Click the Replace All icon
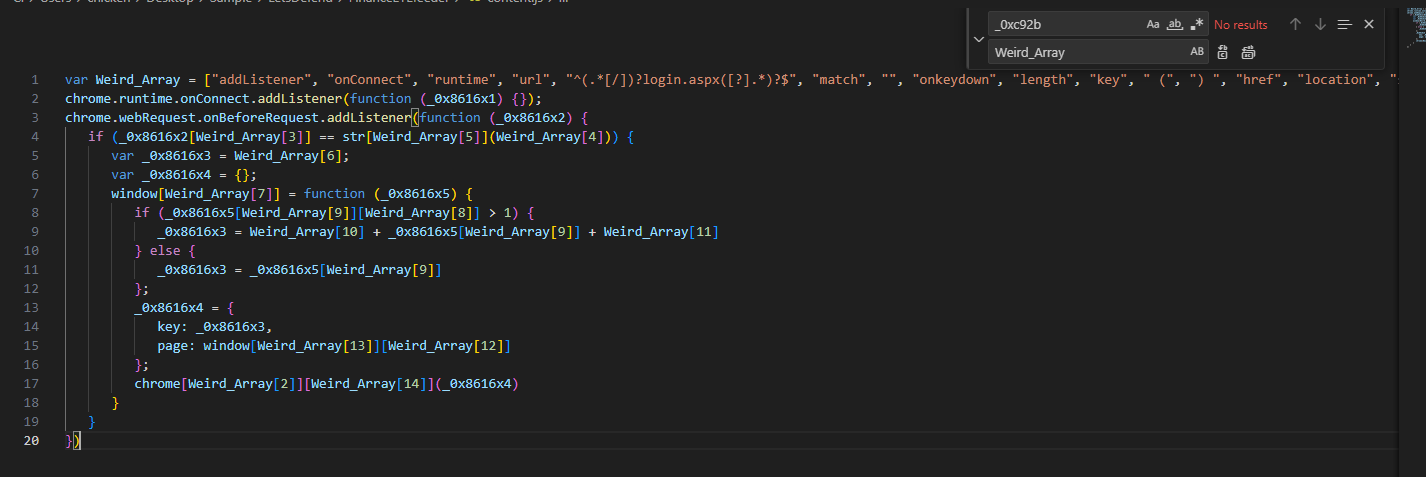The height and width of the screenshot is (477, 1426). [1249, 52]
